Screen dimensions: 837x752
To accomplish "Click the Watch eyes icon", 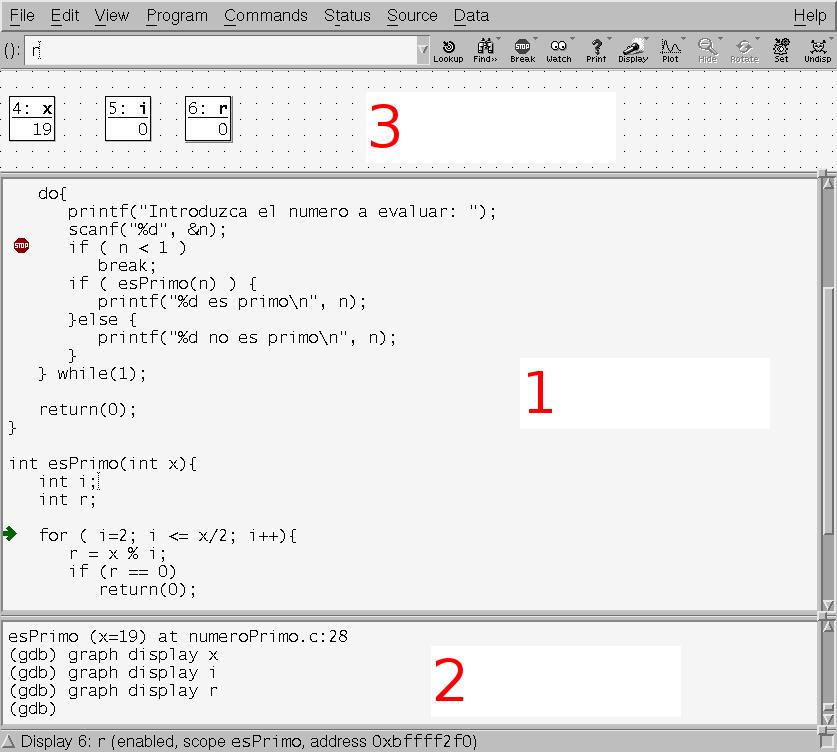I will click(559, 50).
